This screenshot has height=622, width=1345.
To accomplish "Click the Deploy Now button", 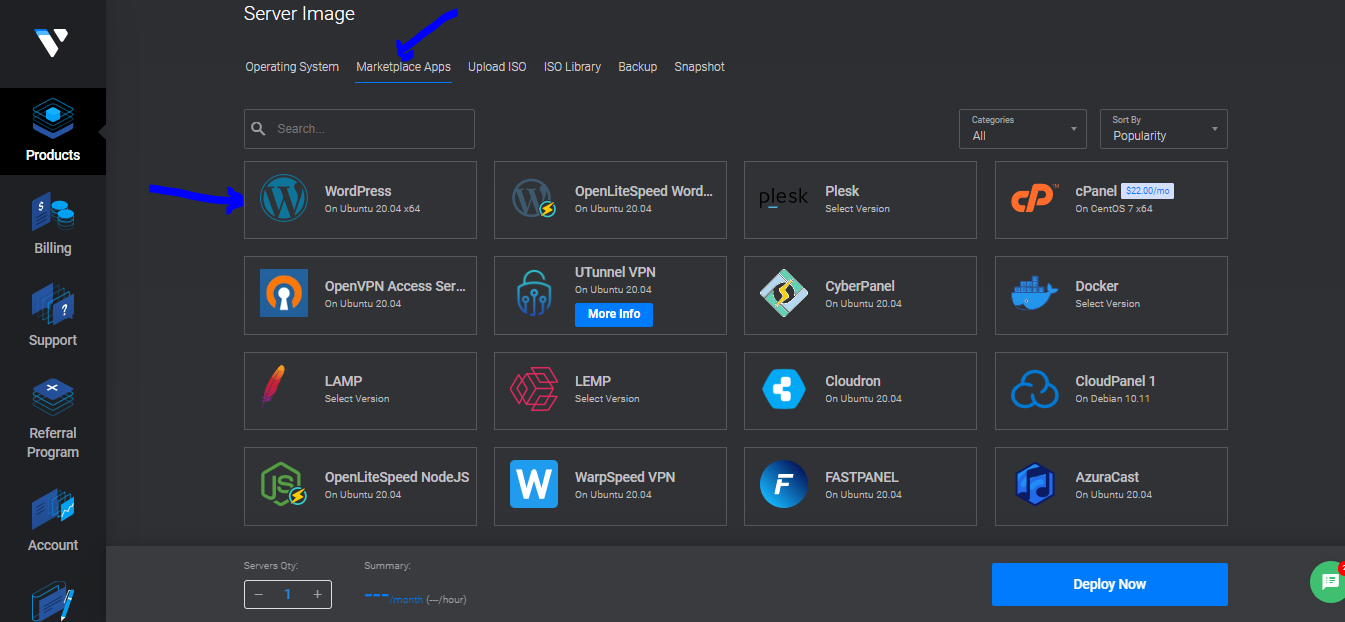I will pyautogui.click(x=1109, y=584).
